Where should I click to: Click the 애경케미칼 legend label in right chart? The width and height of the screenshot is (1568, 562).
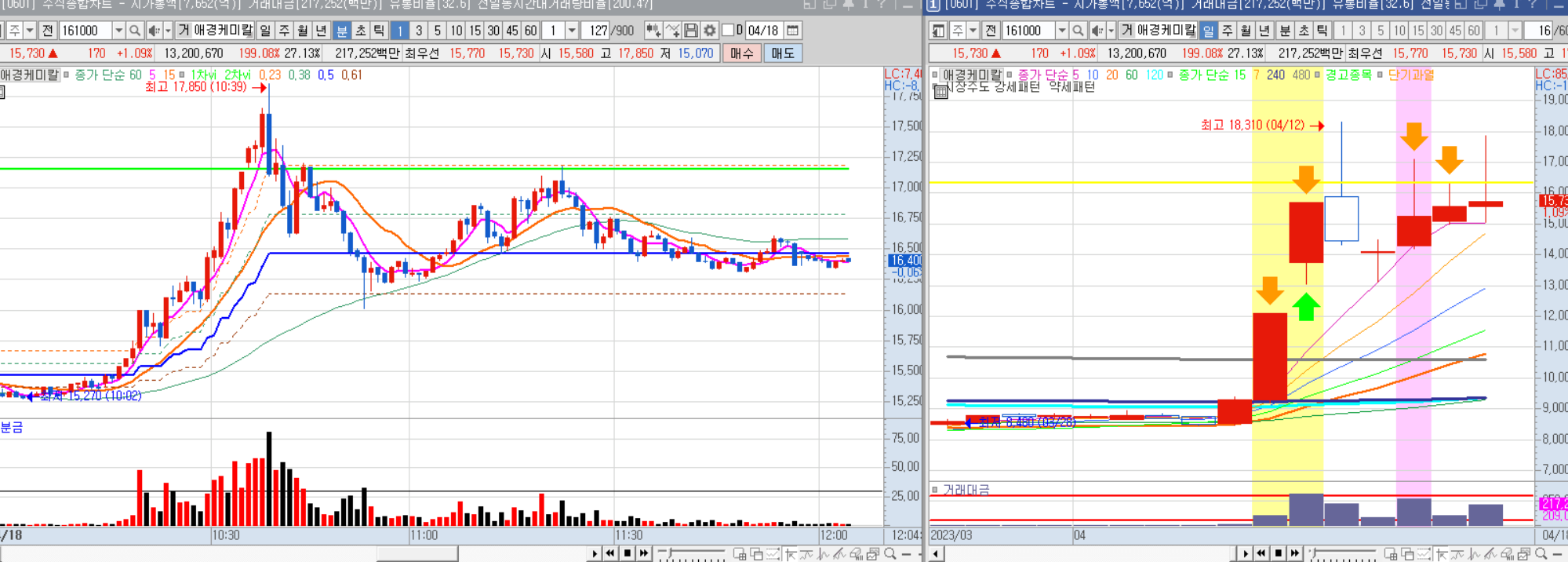(x=972, y=75)
